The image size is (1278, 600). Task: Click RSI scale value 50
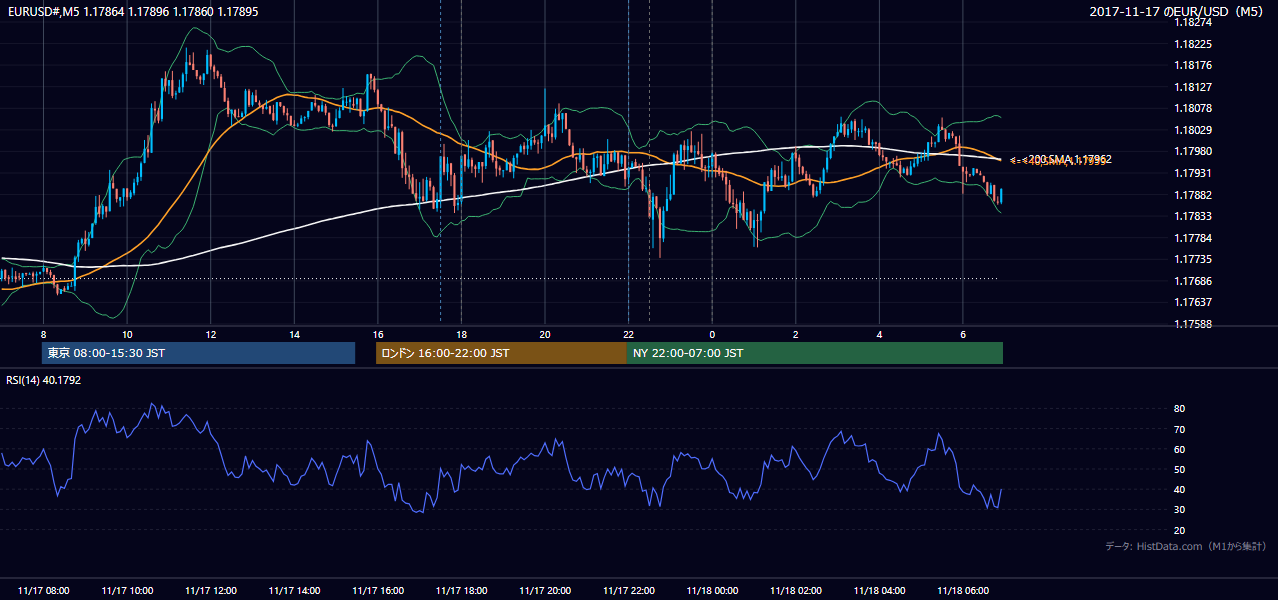point(1180,469)
